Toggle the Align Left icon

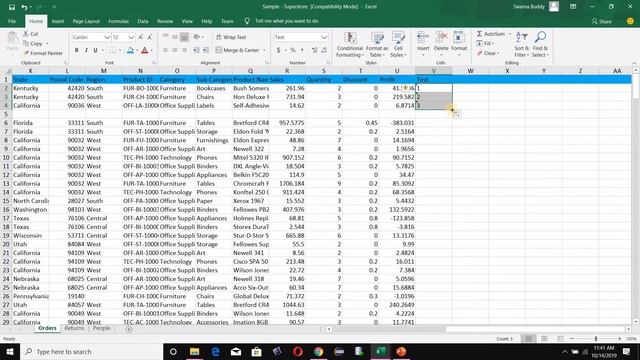coord(165,50)
